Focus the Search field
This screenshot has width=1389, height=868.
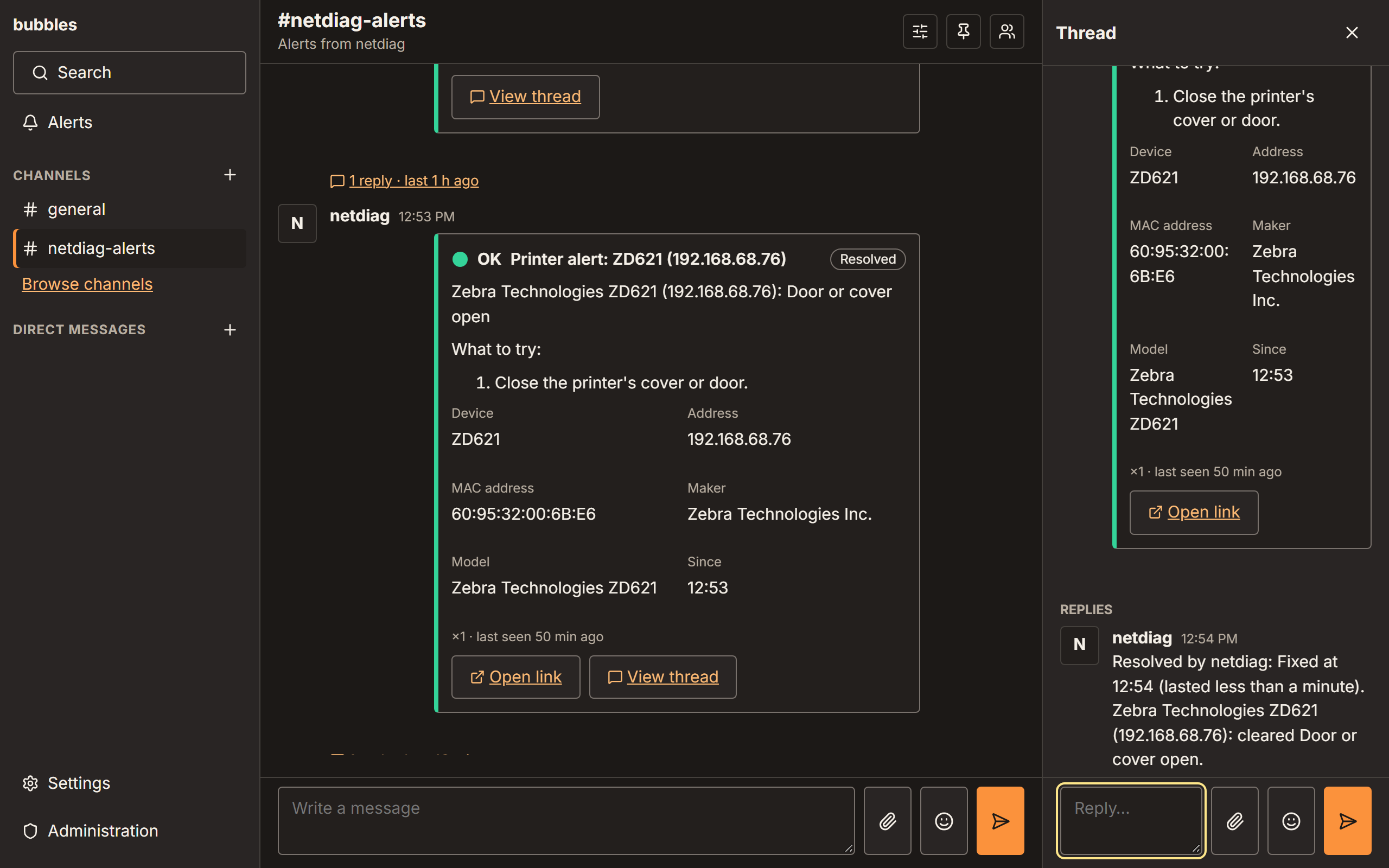130,72
